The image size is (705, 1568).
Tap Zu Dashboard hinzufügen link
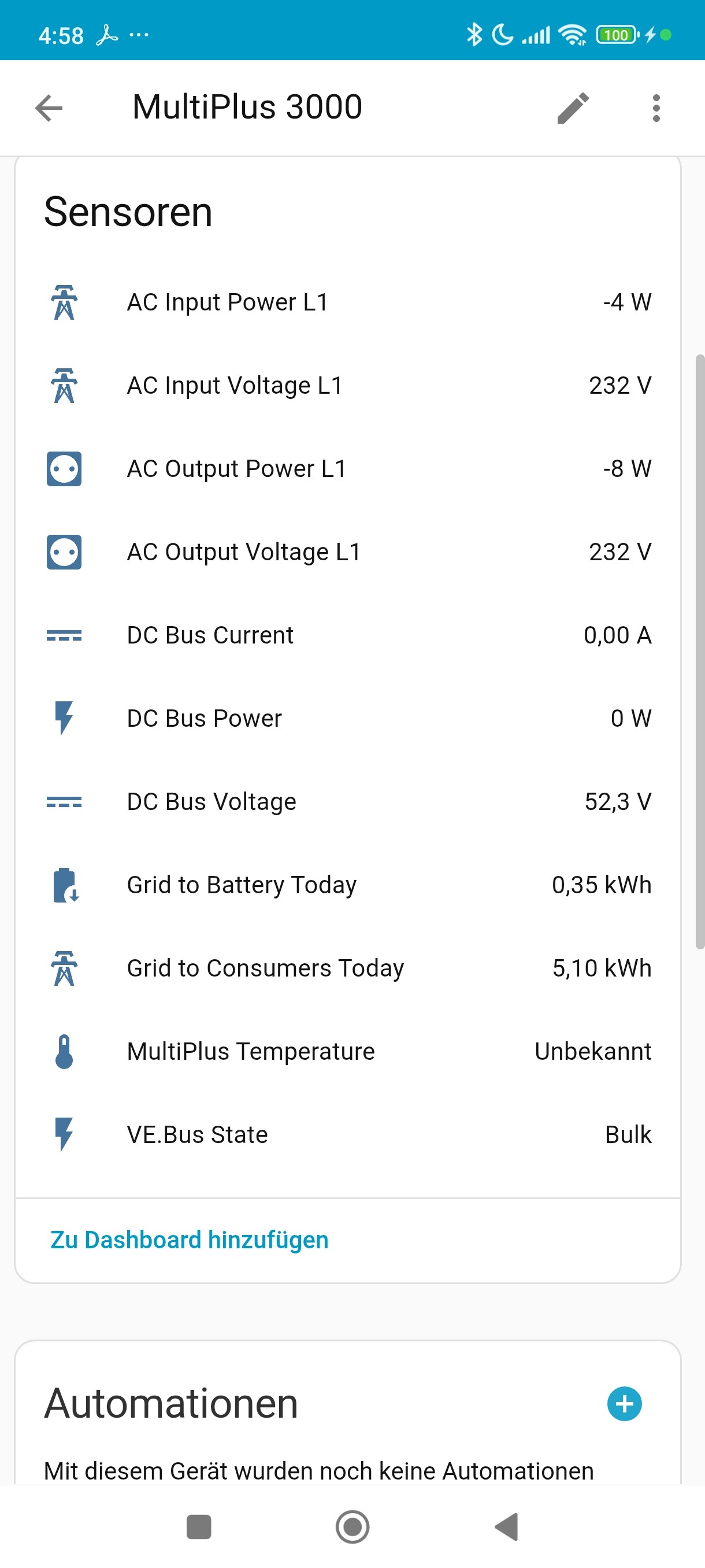click(x=189, y=1240)
